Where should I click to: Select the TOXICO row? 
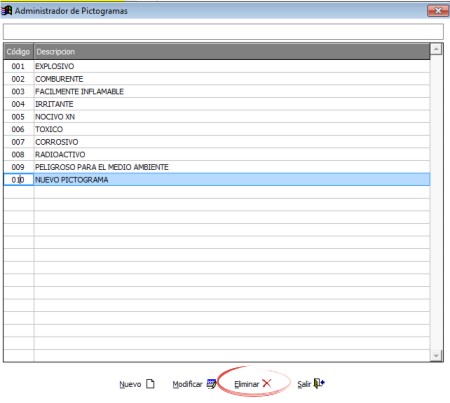coord(217,129)
